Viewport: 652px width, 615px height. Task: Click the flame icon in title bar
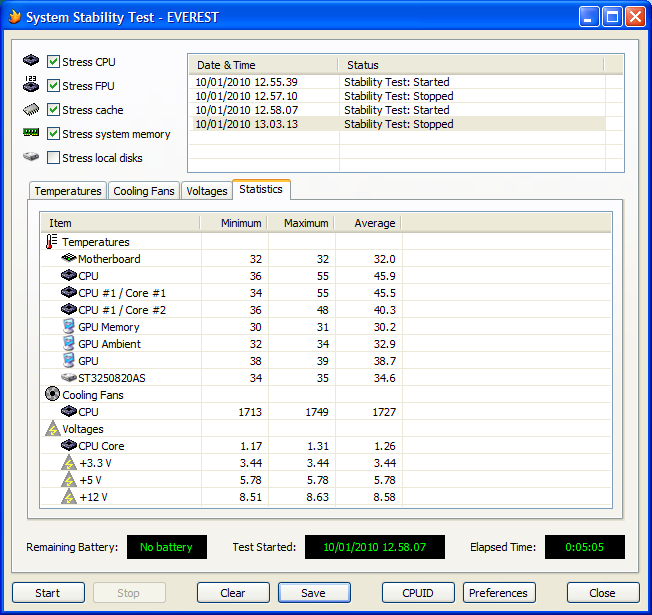[x=14, y=17]
